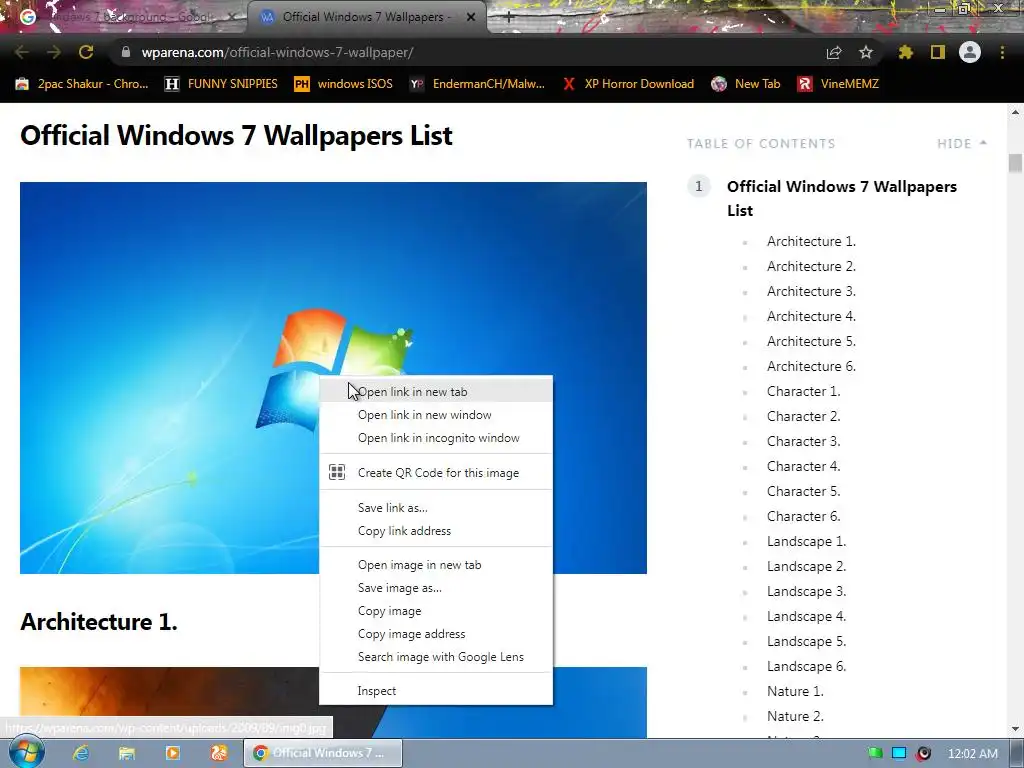Bookmark the page with the star icon
The image size is (1024, 768).
tap(866, 52)
